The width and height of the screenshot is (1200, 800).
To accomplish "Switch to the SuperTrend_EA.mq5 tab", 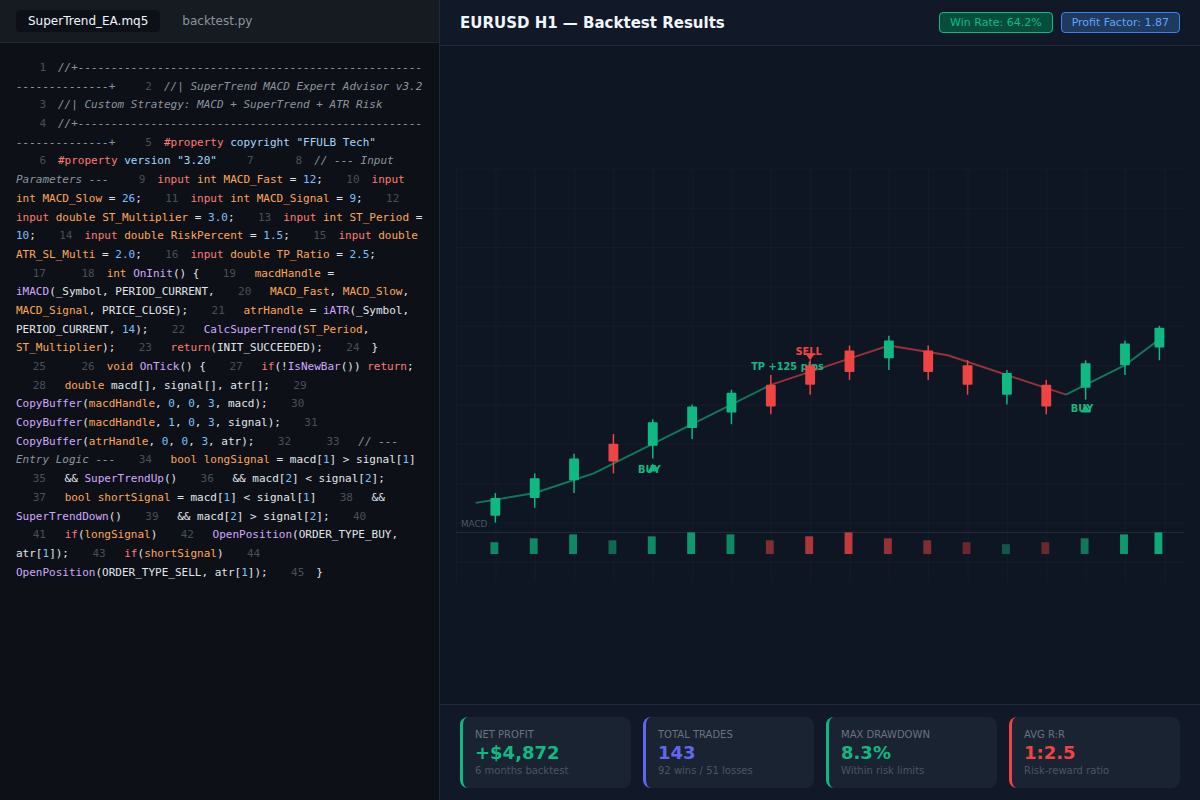I will click(88, 21).
